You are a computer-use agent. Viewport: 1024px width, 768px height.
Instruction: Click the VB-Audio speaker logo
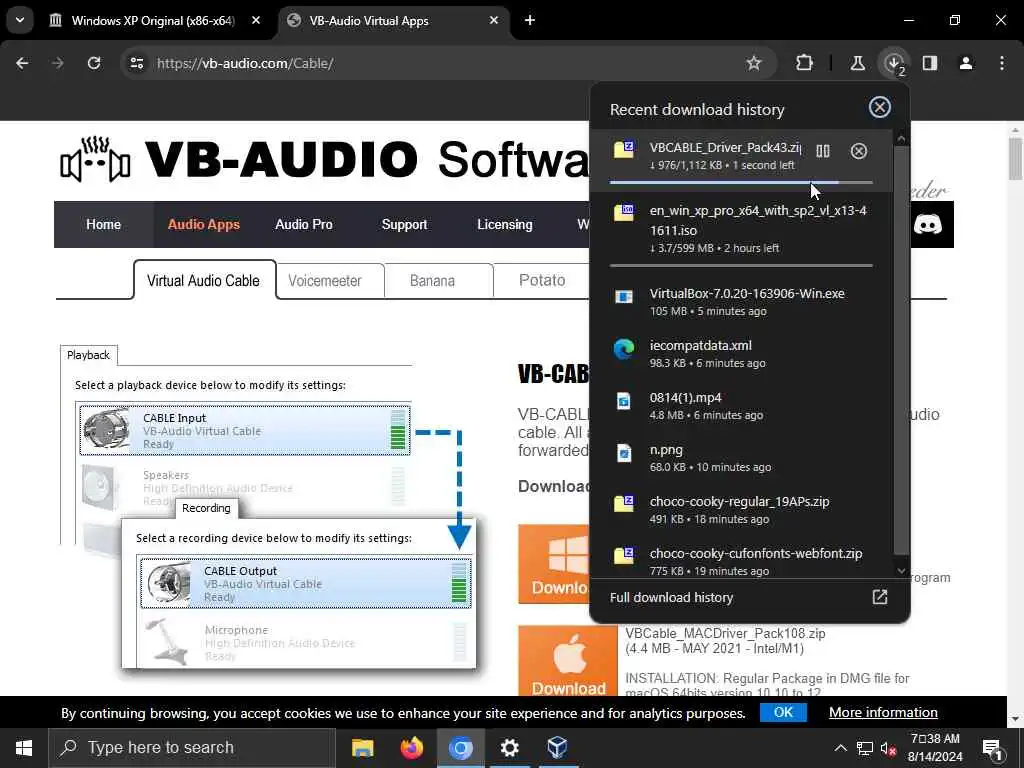(95, 159)
